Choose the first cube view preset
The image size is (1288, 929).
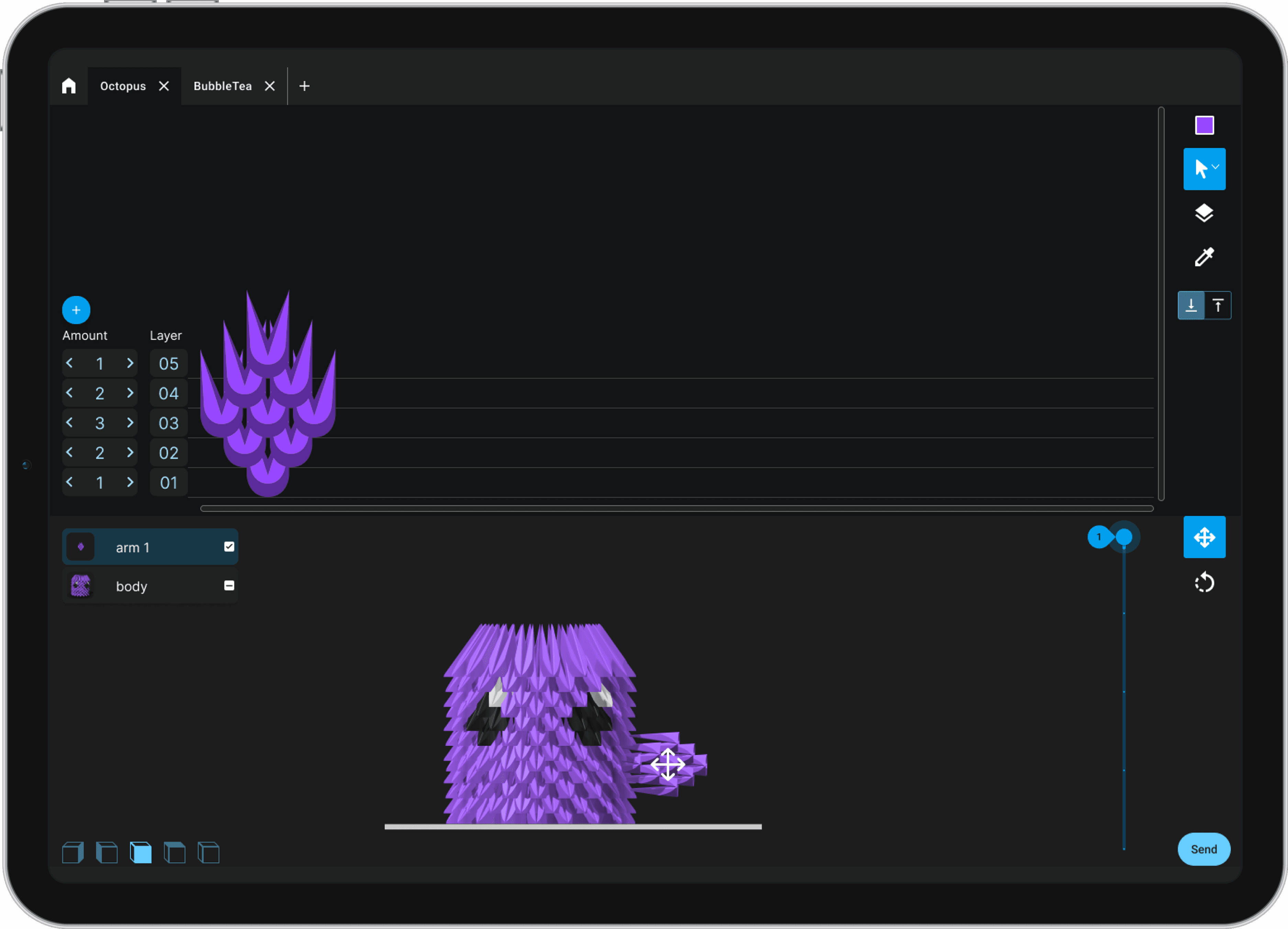click(73, 852)
